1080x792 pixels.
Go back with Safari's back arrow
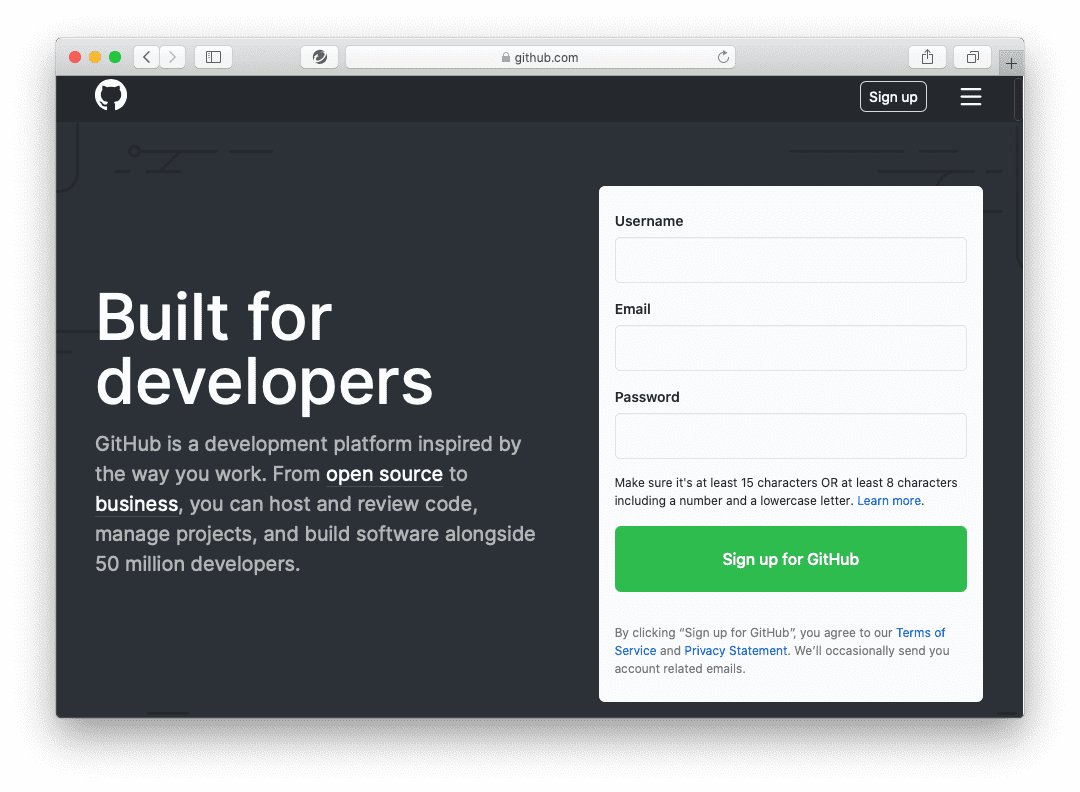coord(147,57)
